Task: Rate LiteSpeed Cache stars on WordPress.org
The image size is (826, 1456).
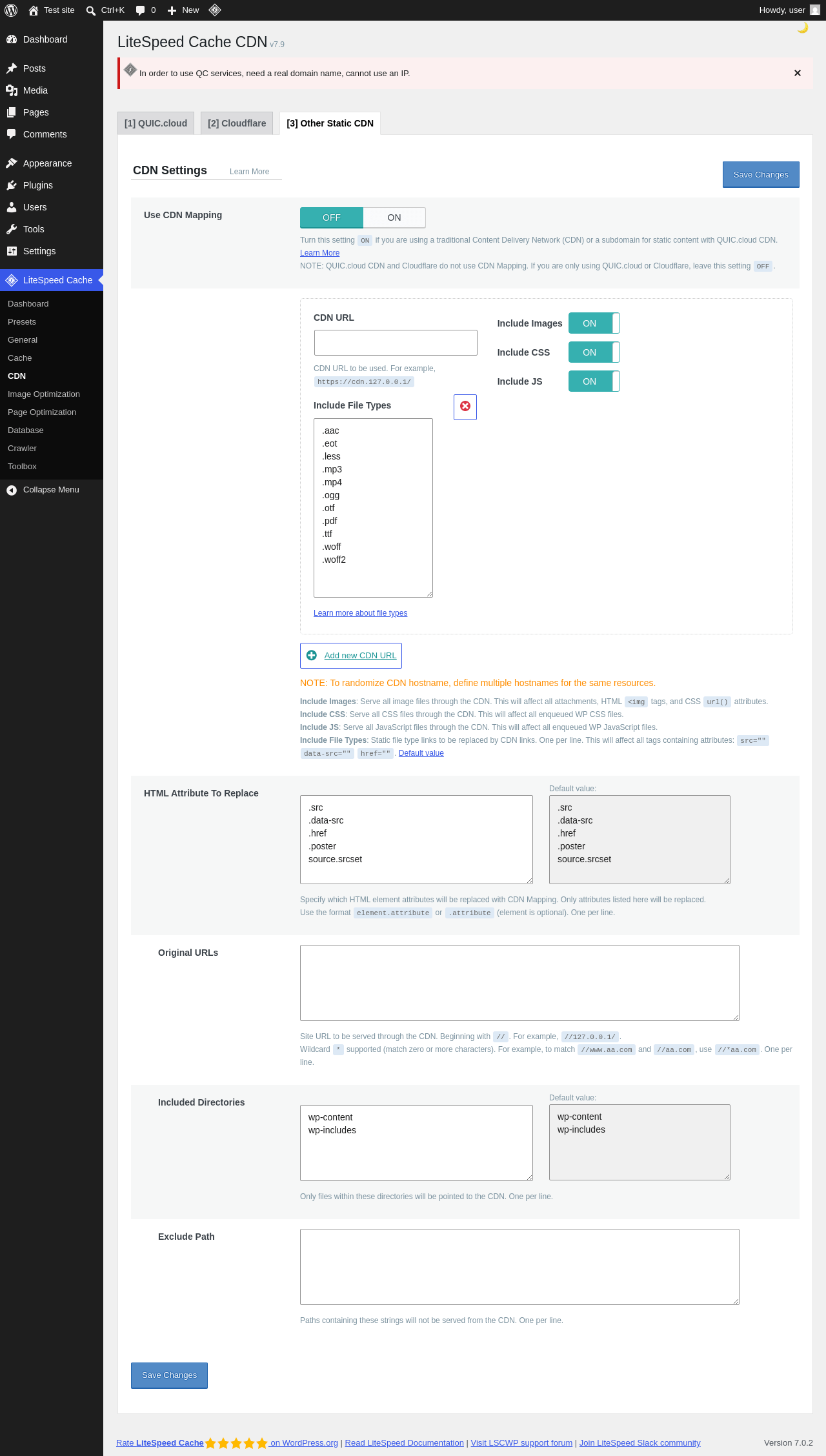Action: pyautogui.click(x=236, y=1443)
